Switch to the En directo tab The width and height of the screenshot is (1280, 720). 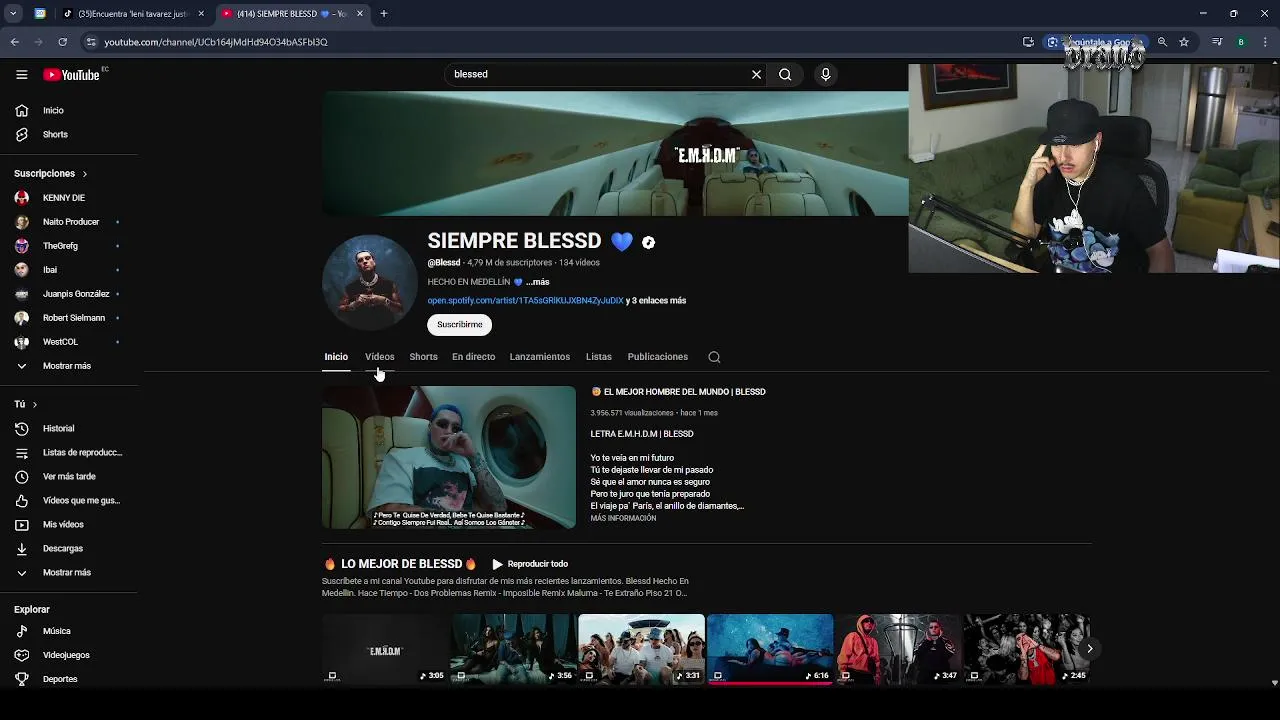473,357
